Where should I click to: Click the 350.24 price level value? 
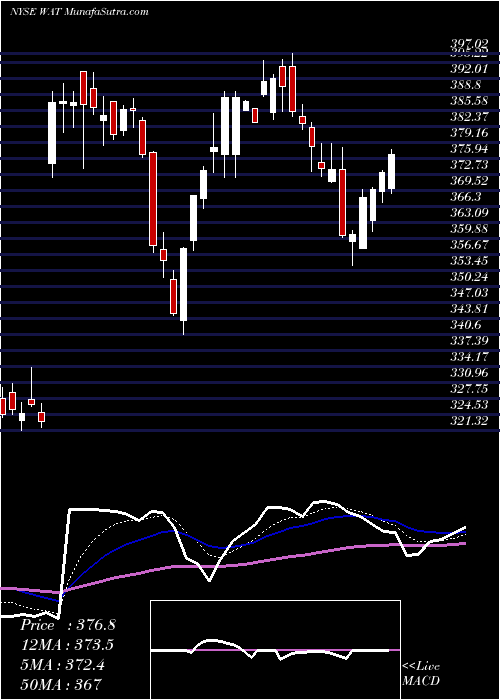click(x=467, y=278)
